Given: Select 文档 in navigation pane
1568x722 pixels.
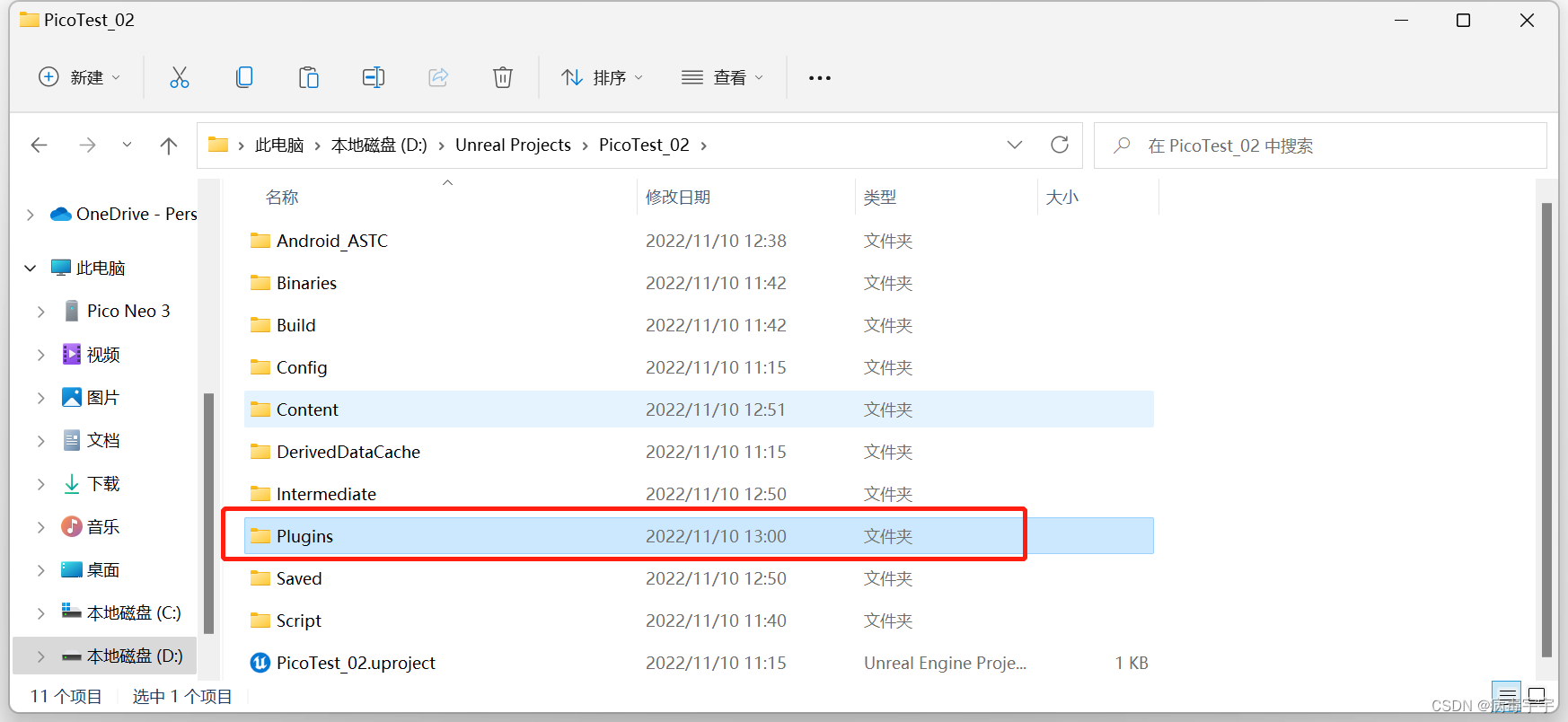Looking at the screenshot, I should (103, 440).
